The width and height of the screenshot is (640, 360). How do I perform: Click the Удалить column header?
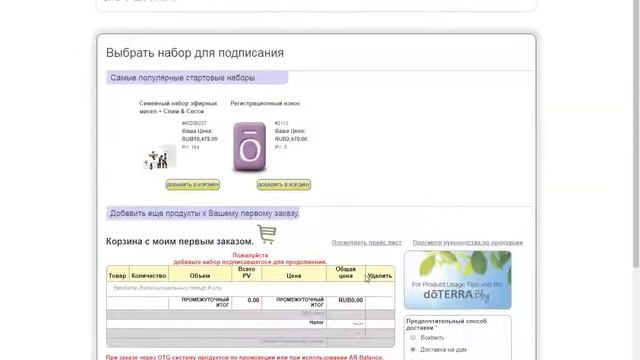tap(380, 276)
